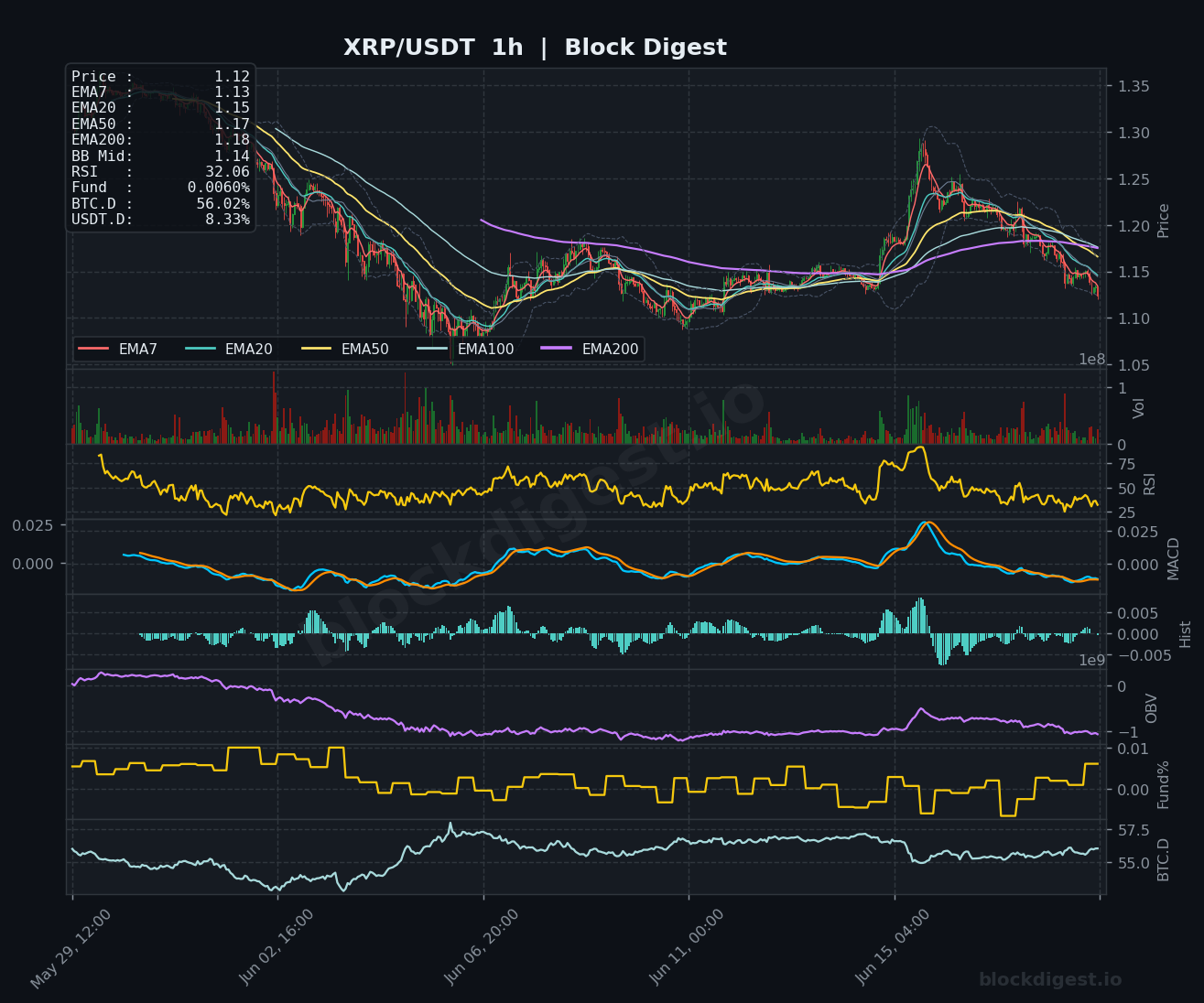Click the 1.30 price axis tick label
Image resolution: width=1204 pixels, height=1003 pixels.
pos(1133,133)
